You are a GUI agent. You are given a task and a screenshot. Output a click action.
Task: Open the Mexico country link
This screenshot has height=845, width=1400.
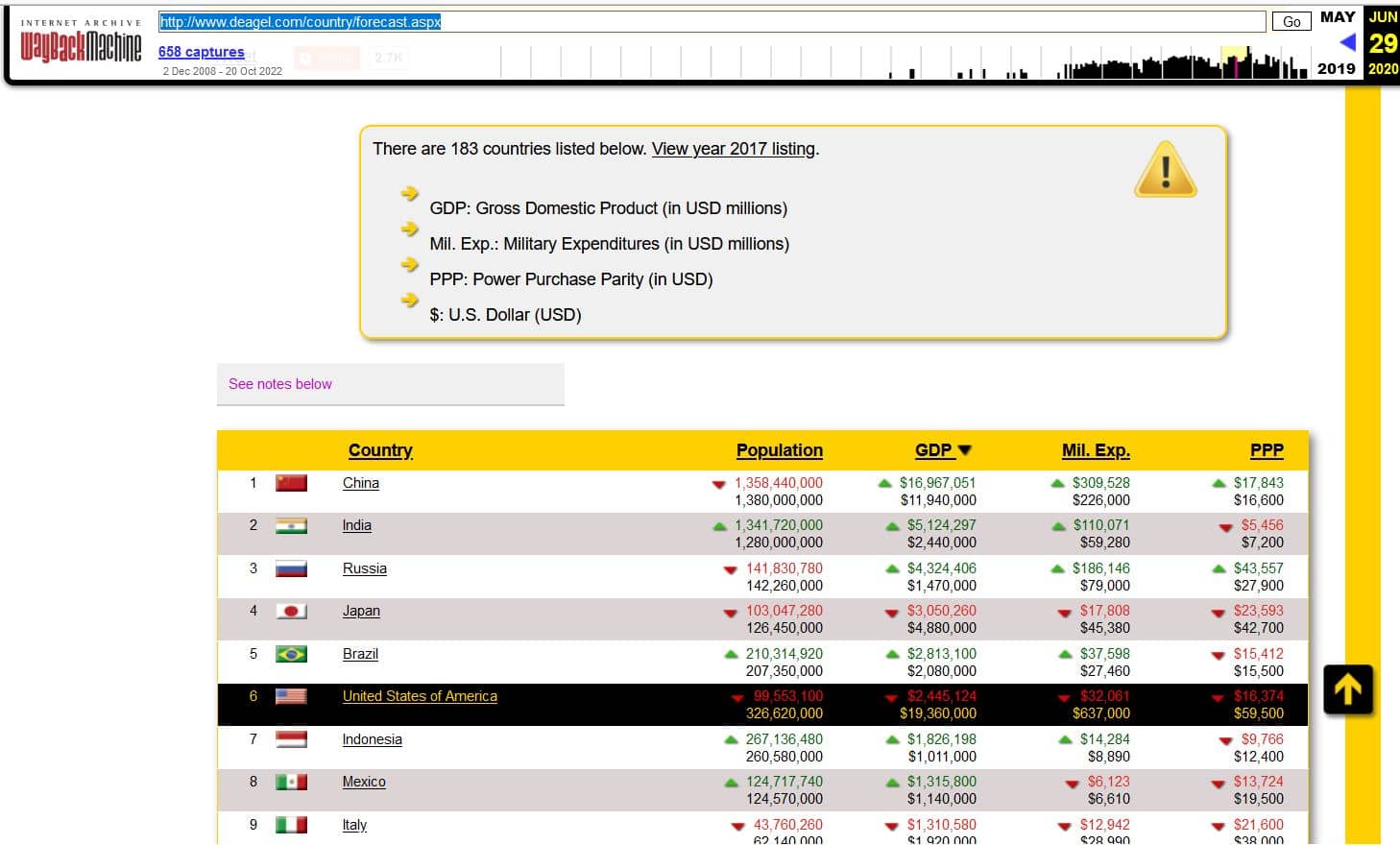click(364, 782)
